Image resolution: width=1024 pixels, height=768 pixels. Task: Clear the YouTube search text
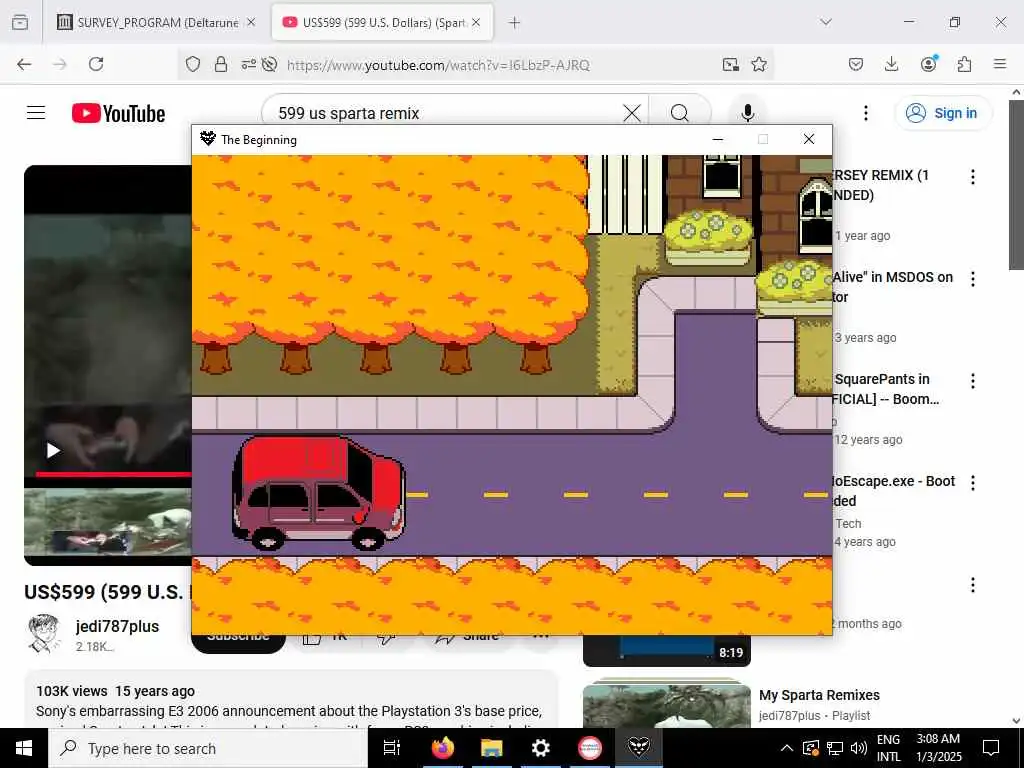coord(632,113)
